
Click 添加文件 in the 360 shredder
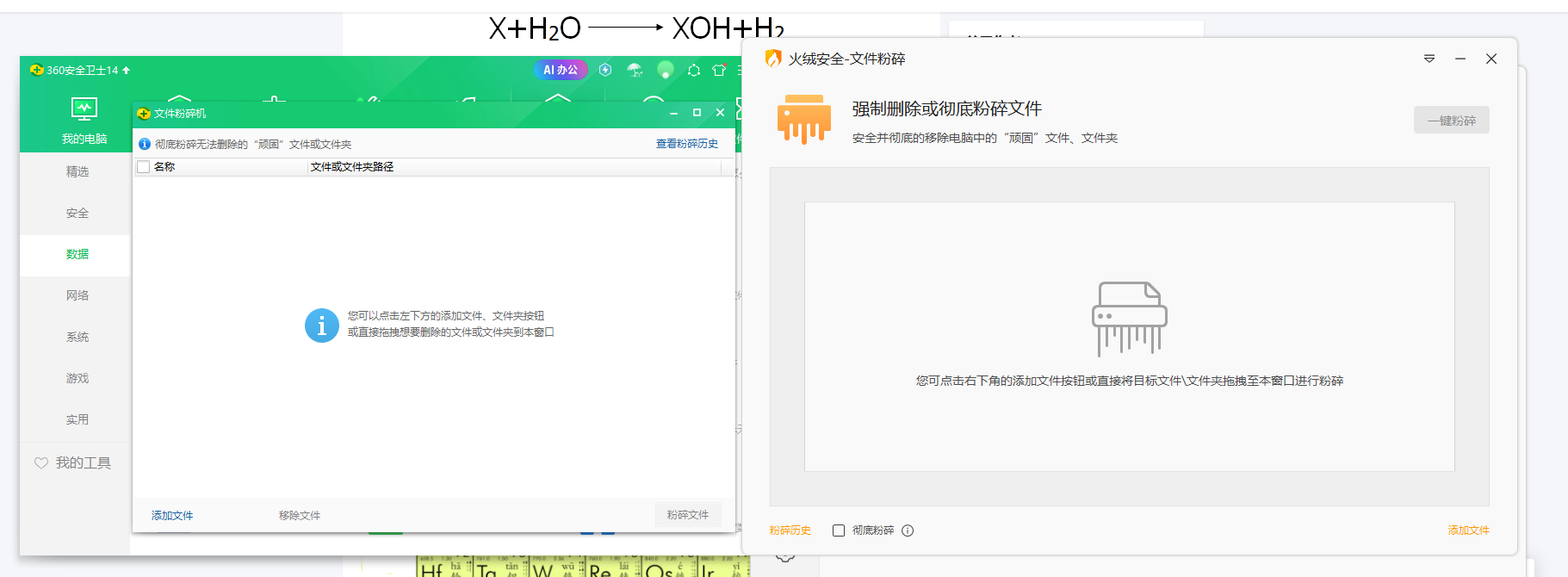tap(172, 515)
